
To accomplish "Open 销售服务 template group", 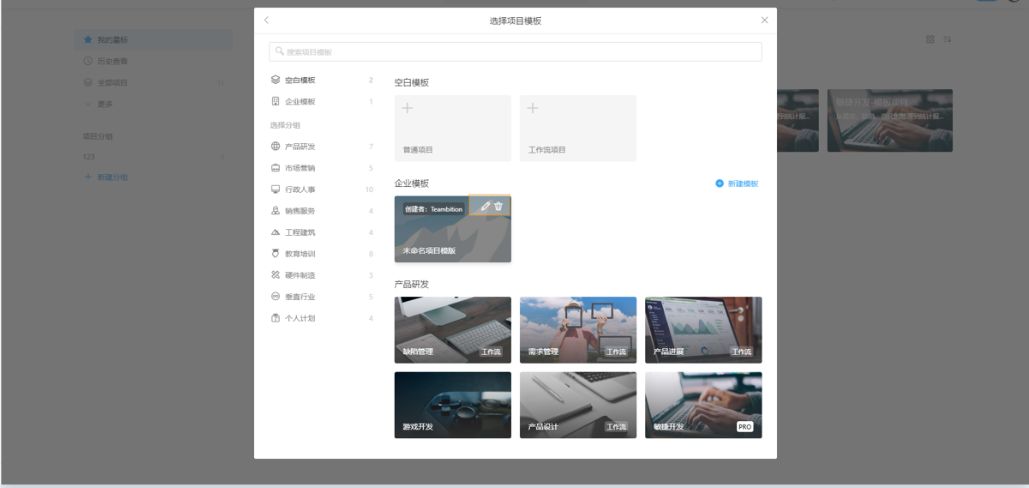I will (322, 211).
